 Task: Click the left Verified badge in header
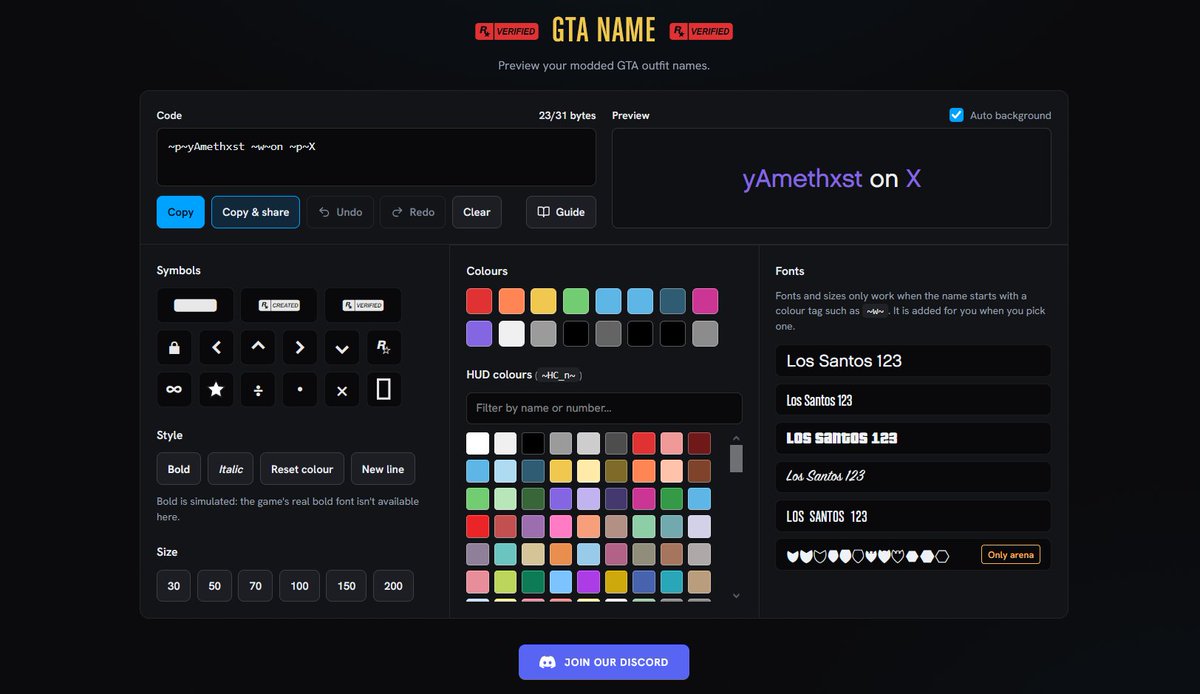506,31
